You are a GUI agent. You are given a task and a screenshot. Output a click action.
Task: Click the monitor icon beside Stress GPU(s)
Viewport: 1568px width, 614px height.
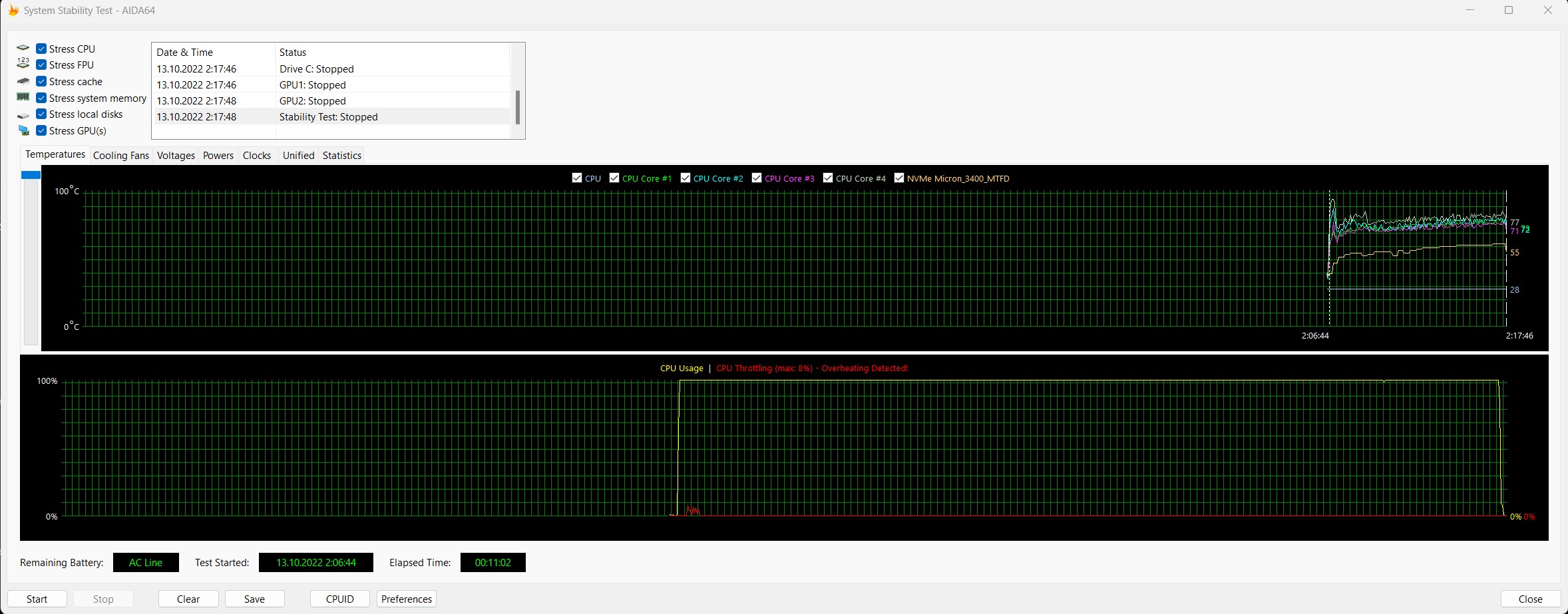23,130
